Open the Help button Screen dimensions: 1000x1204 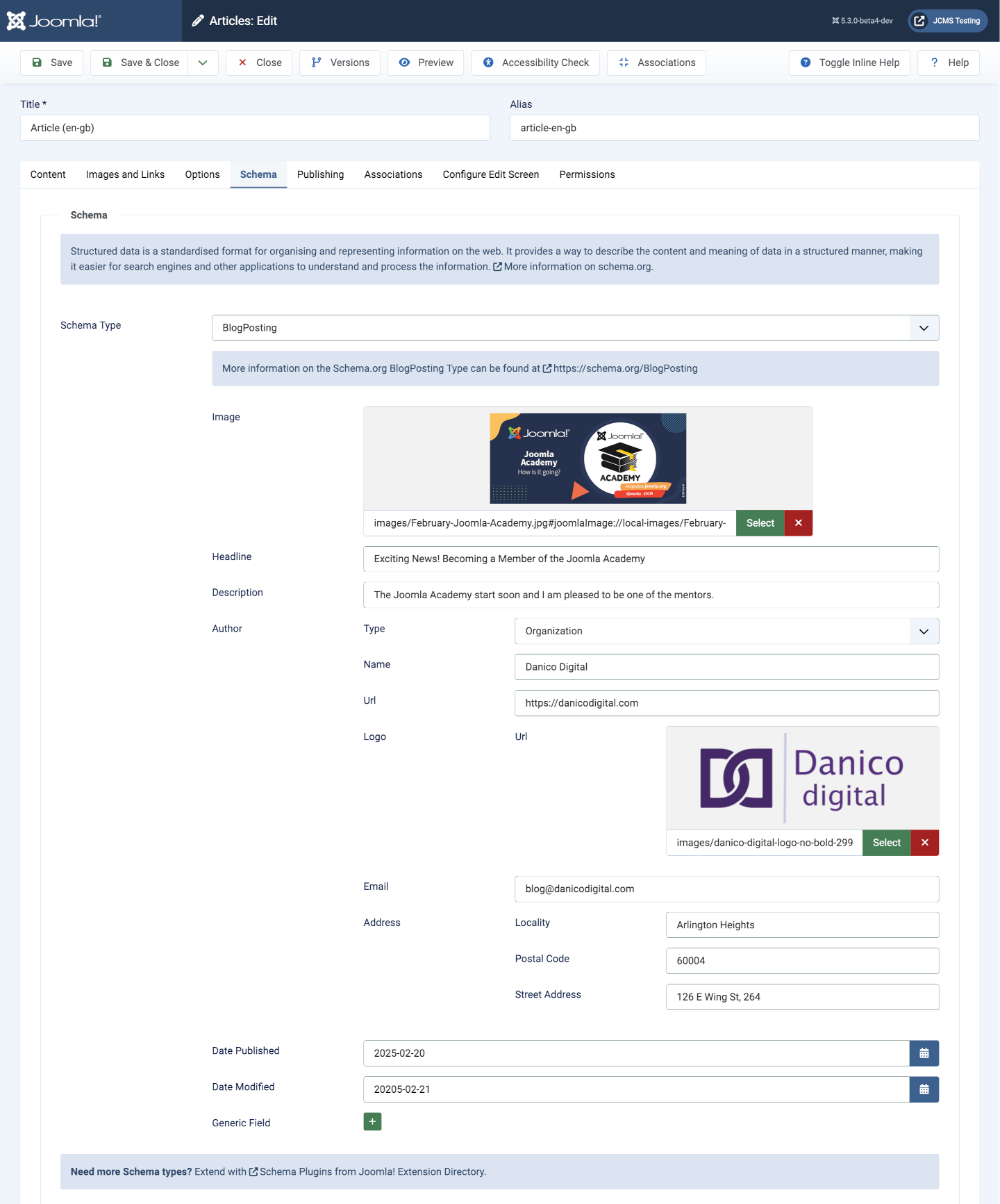point(949,63)
